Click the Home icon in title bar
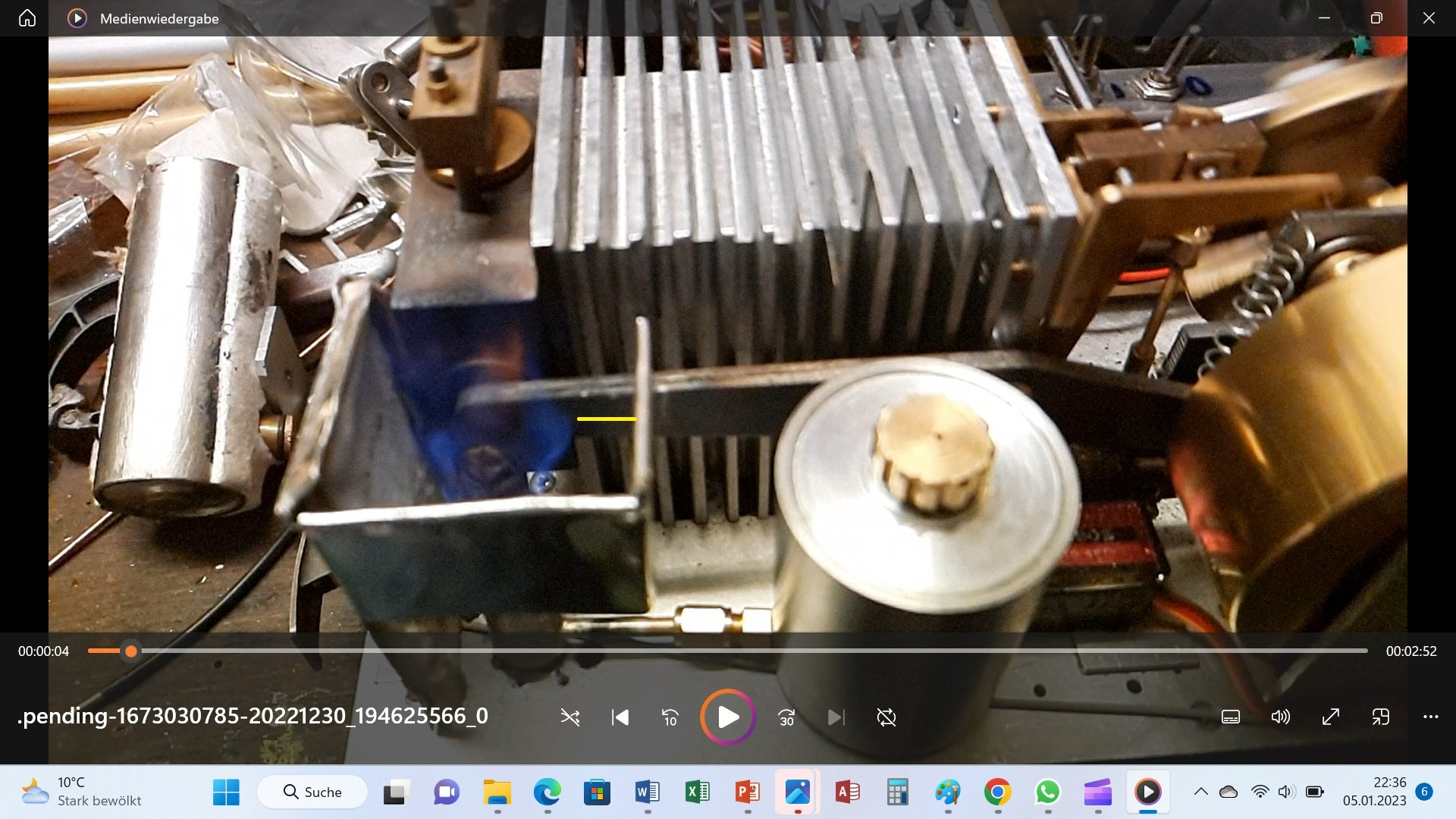Image resolution: width=1456 pixels, height=819 pixels. click(27, 18)
